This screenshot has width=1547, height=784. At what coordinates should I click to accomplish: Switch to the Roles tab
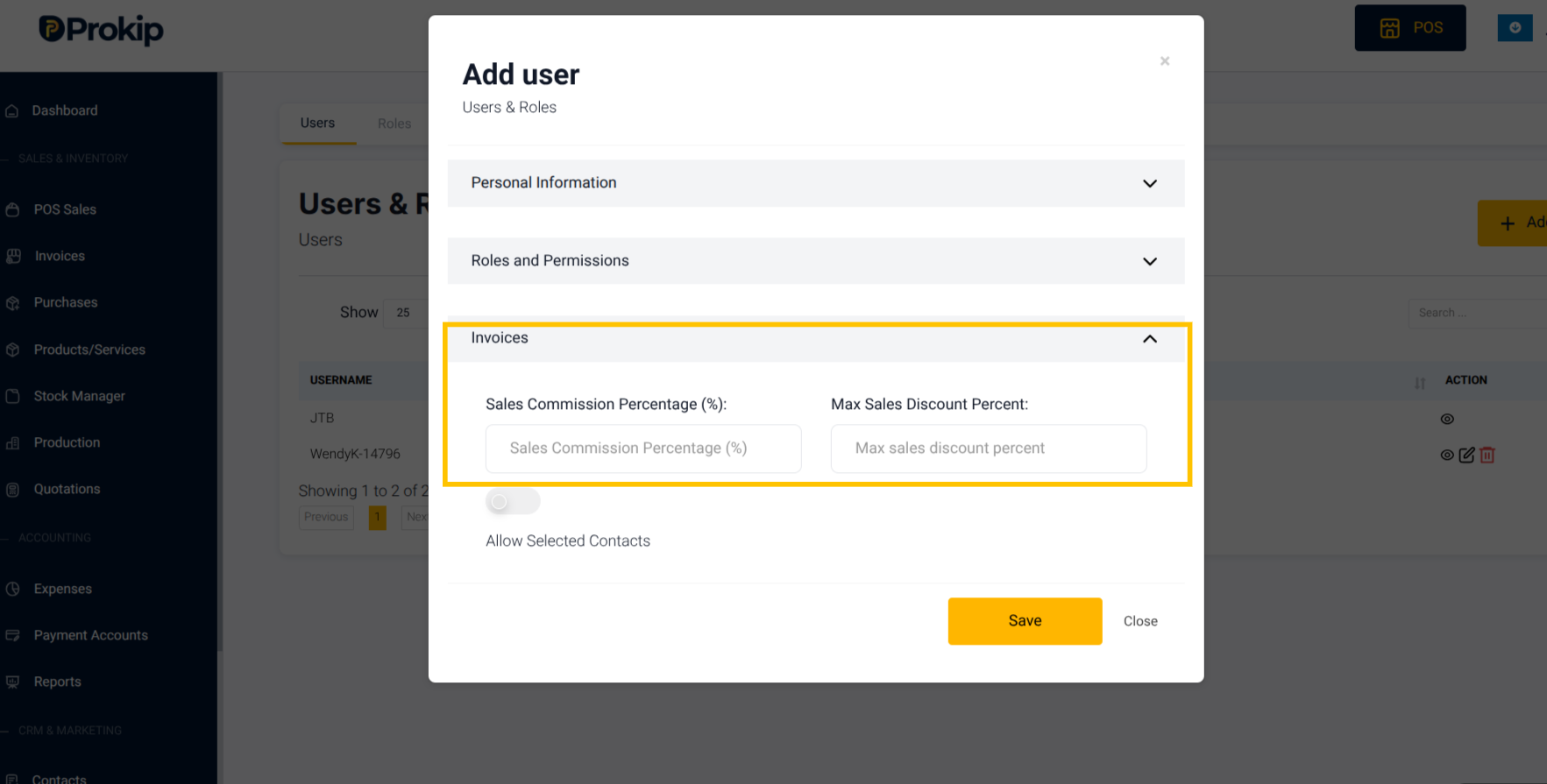[394, 124]
